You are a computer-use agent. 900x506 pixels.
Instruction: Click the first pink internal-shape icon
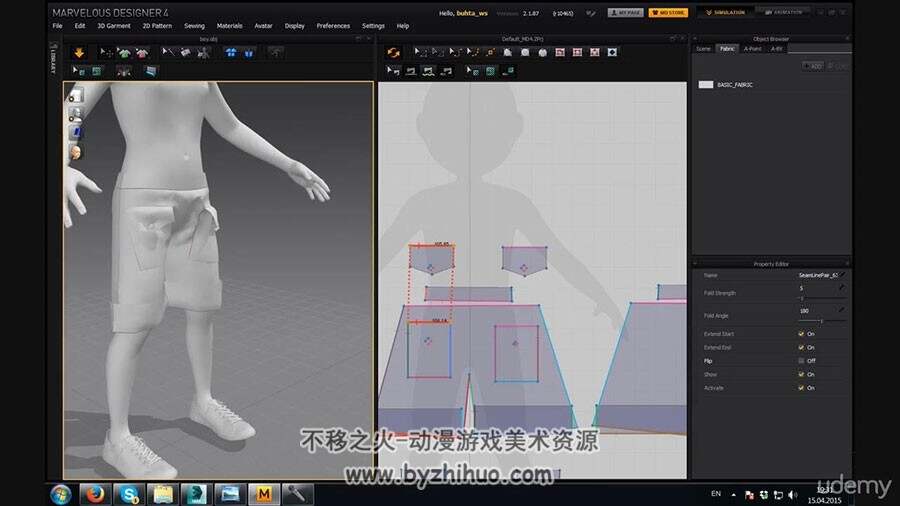(560, 52)
